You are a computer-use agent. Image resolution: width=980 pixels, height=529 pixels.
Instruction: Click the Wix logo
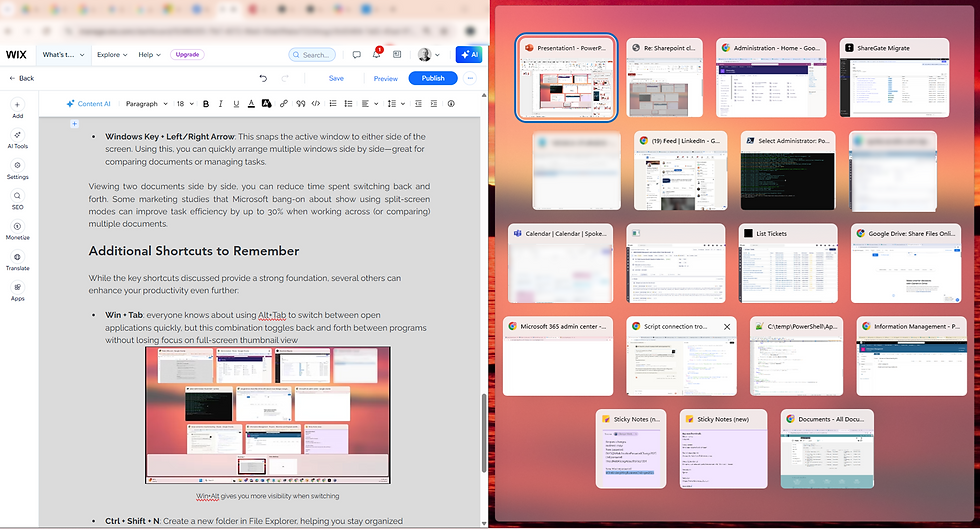point(16,54)
